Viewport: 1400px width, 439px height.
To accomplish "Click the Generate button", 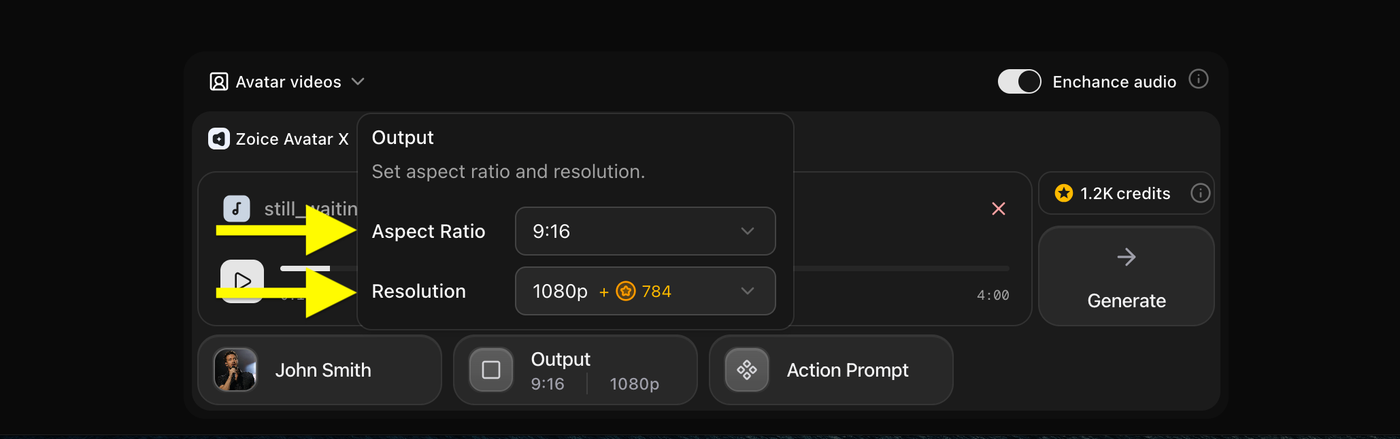I will pyautogui.click(x=1126, y=276).
